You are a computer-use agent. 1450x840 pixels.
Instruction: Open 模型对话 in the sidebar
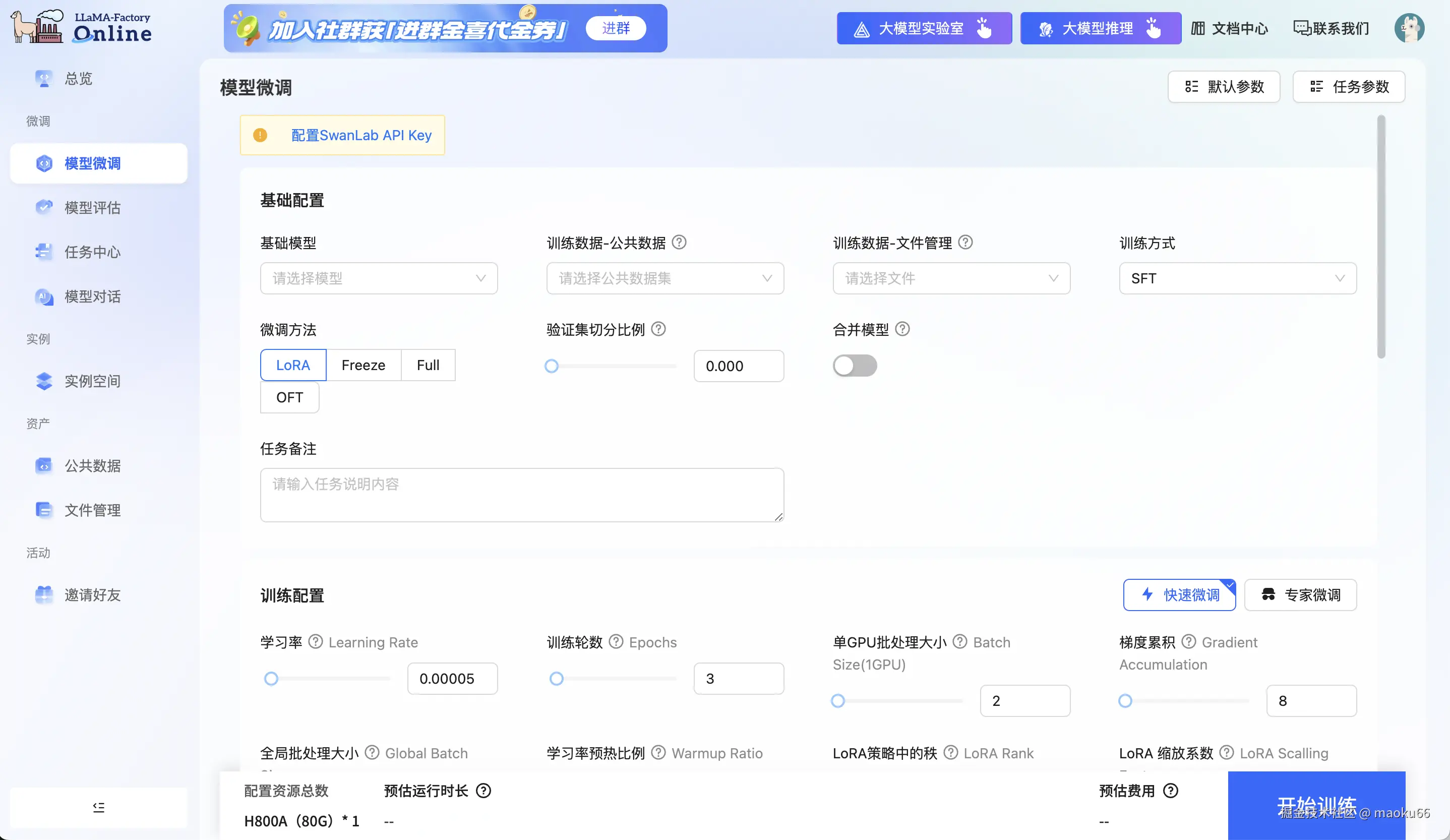(92, 297)
